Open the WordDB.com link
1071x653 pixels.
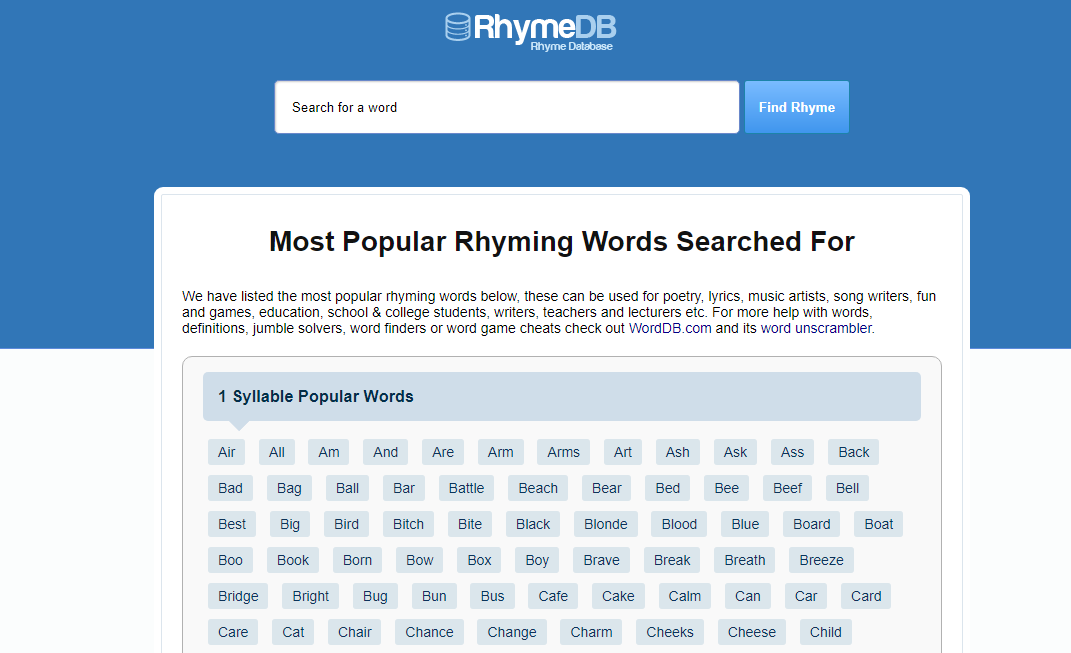tap(670, 329)
